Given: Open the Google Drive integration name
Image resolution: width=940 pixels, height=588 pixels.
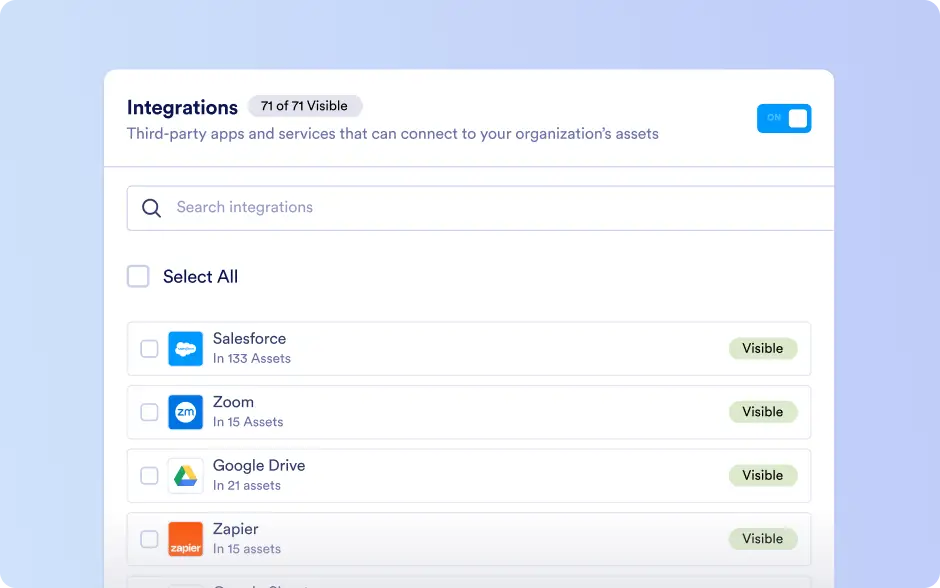Looking at the screenshot, I should [x=259, y=466].
